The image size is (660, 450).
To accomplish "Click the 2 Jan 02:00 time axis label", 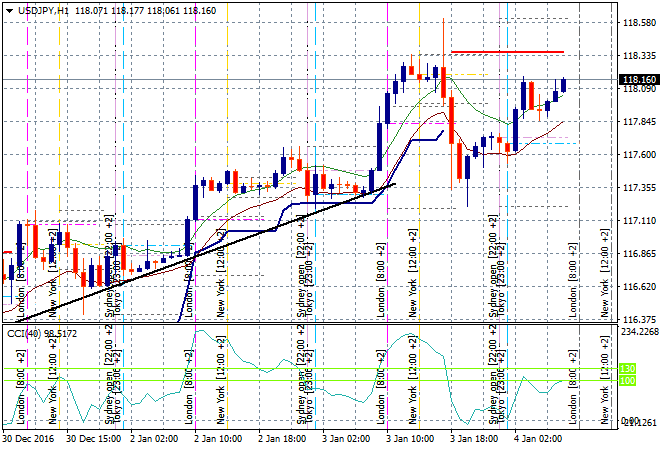I will click(x=154, y=439).
